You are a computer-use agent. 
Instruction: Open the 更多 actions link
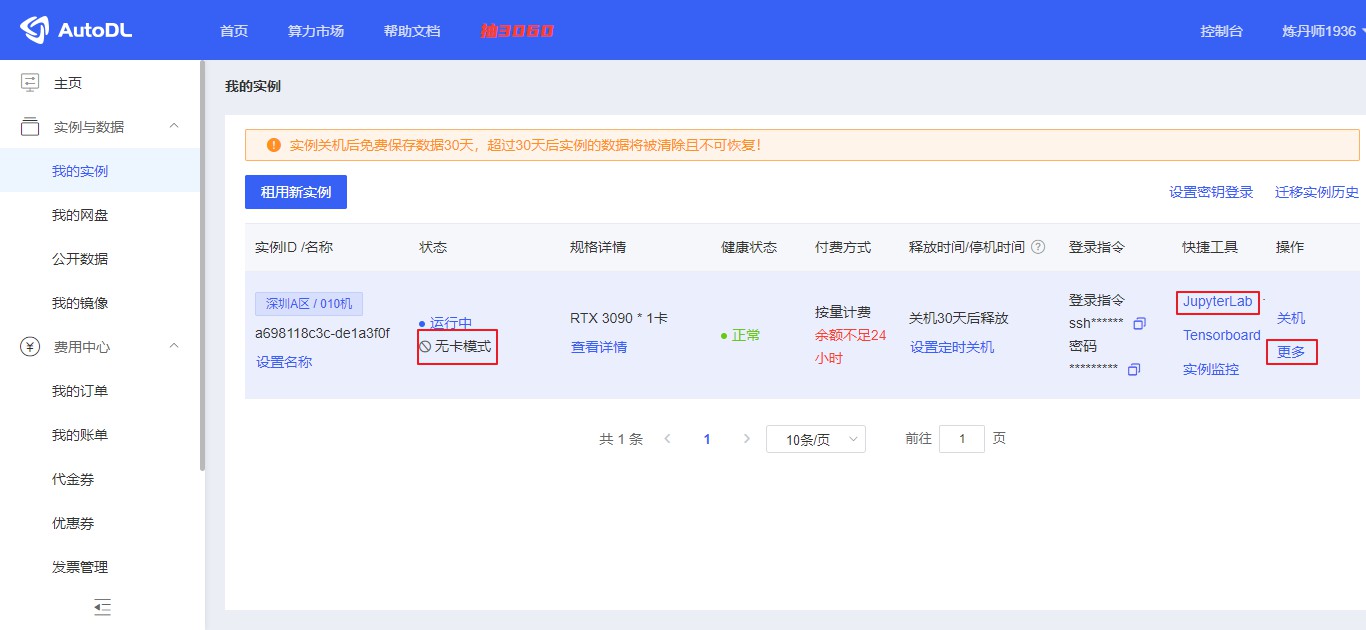[x=1291, y=352]
